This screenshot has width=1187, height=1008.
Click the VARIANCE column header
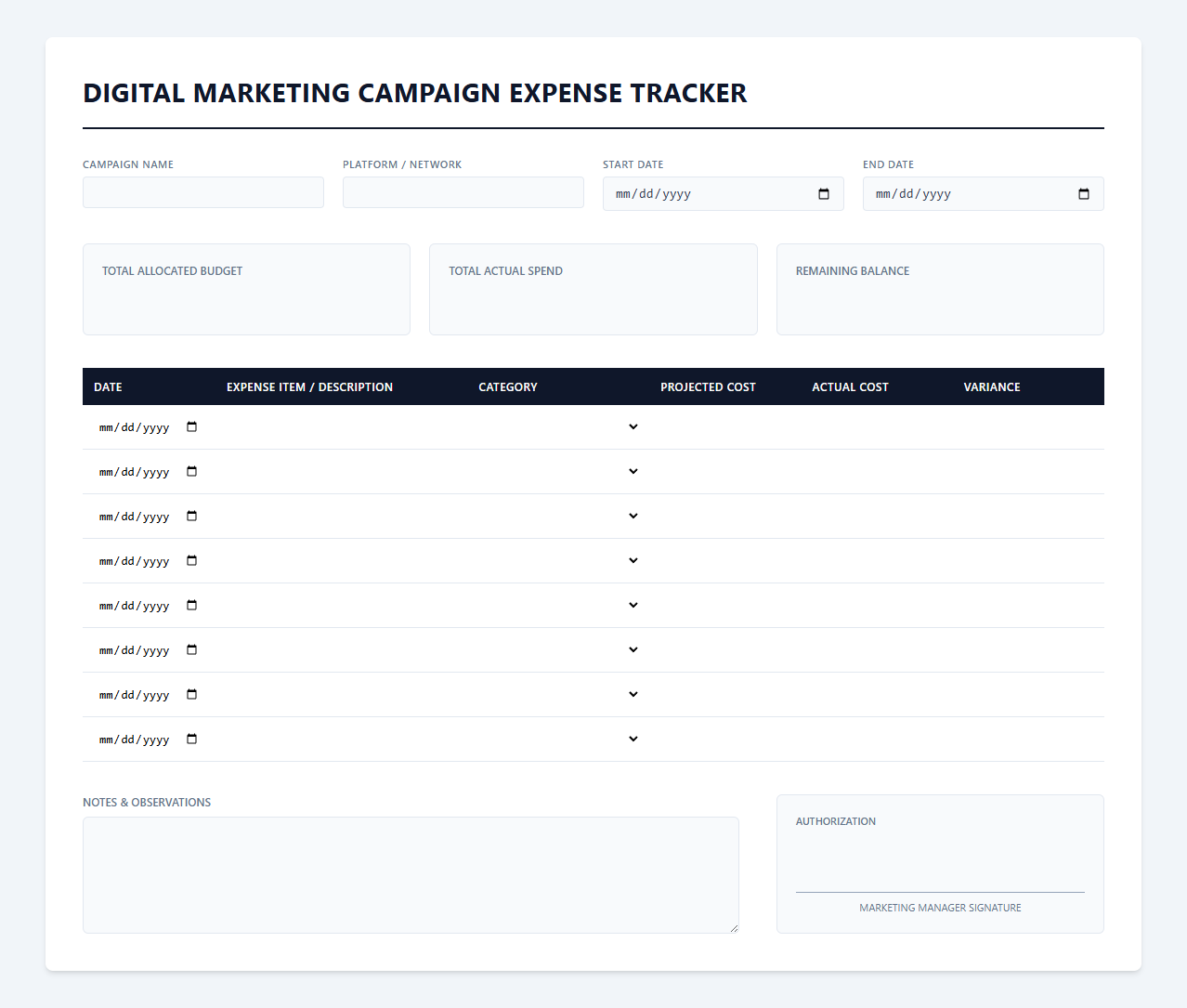pyautogui.click(x=992, y=387)
